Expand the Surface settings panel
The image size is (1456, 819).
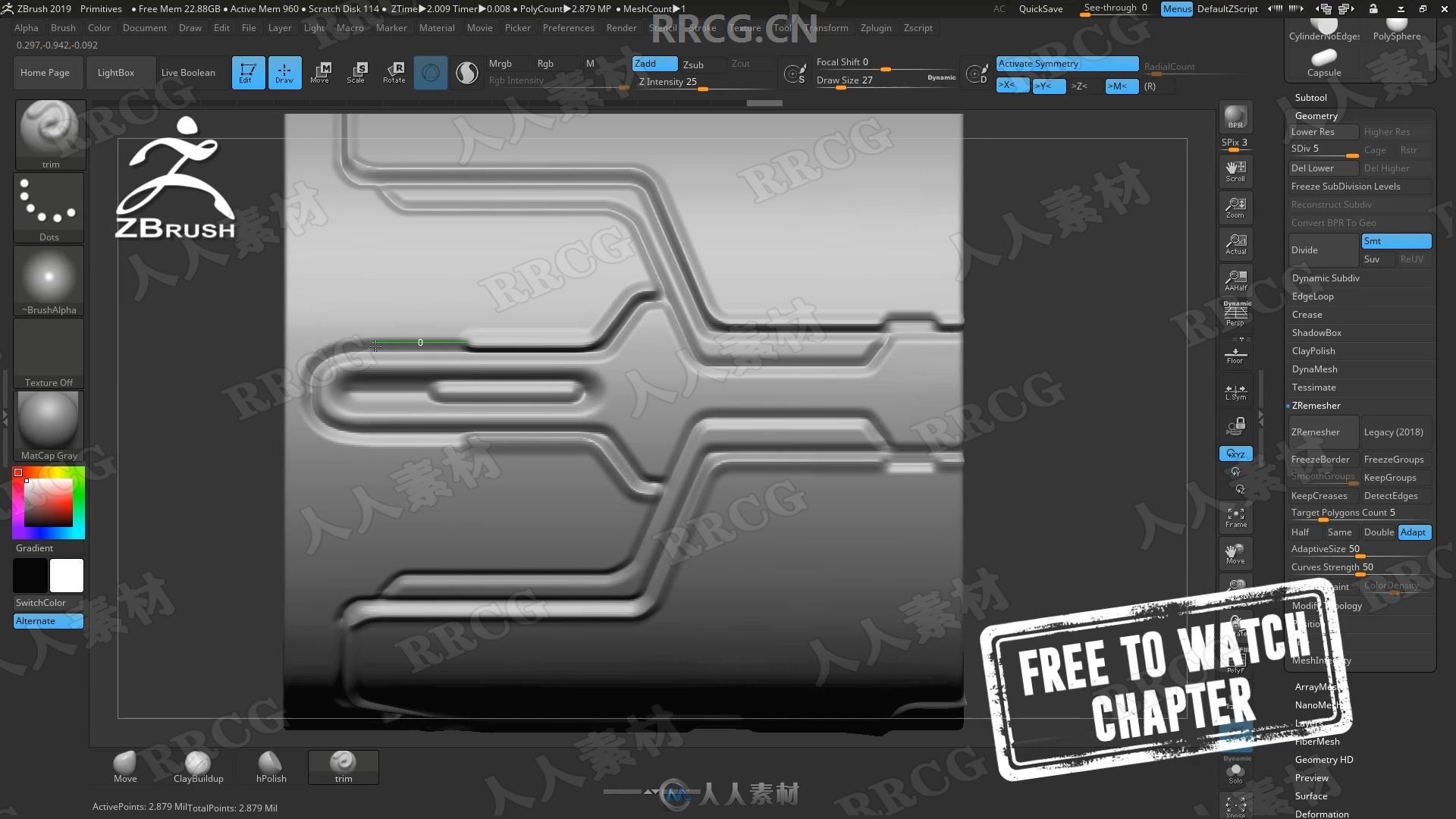pyautogui.click(x=1311, y=795)
